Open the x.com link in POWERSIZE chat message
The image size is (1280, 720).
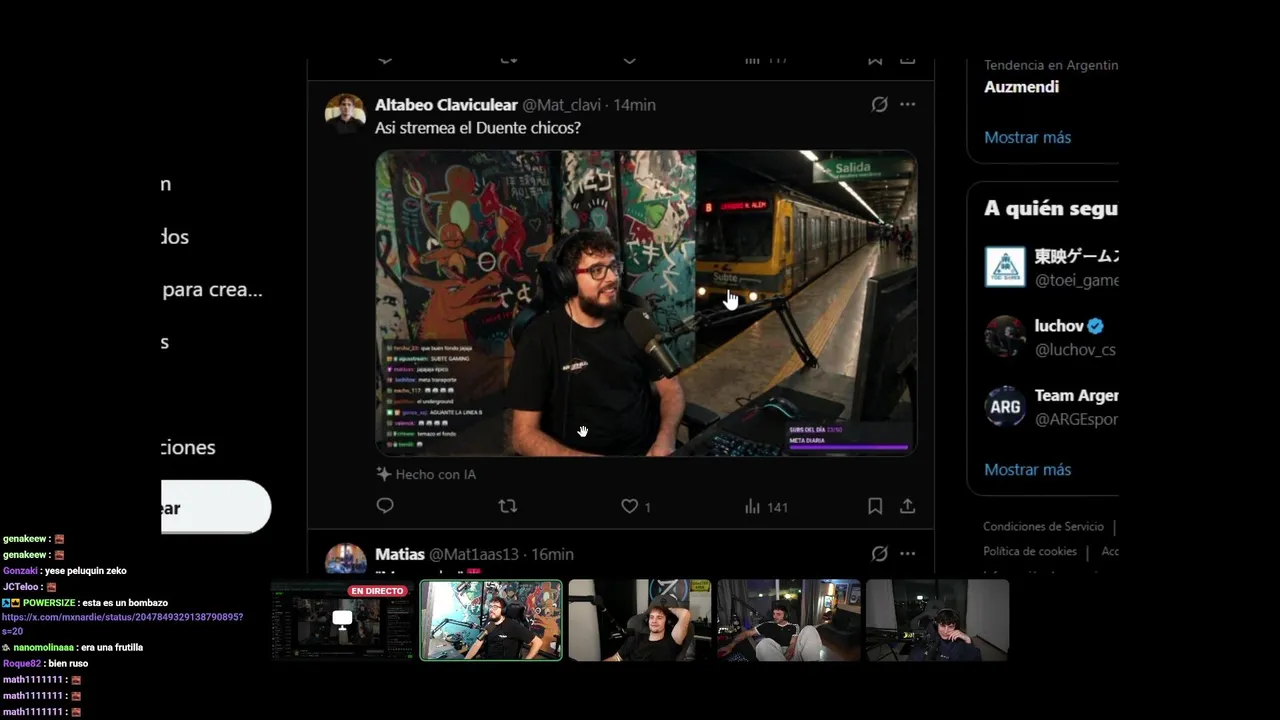[x=122, y=624]
